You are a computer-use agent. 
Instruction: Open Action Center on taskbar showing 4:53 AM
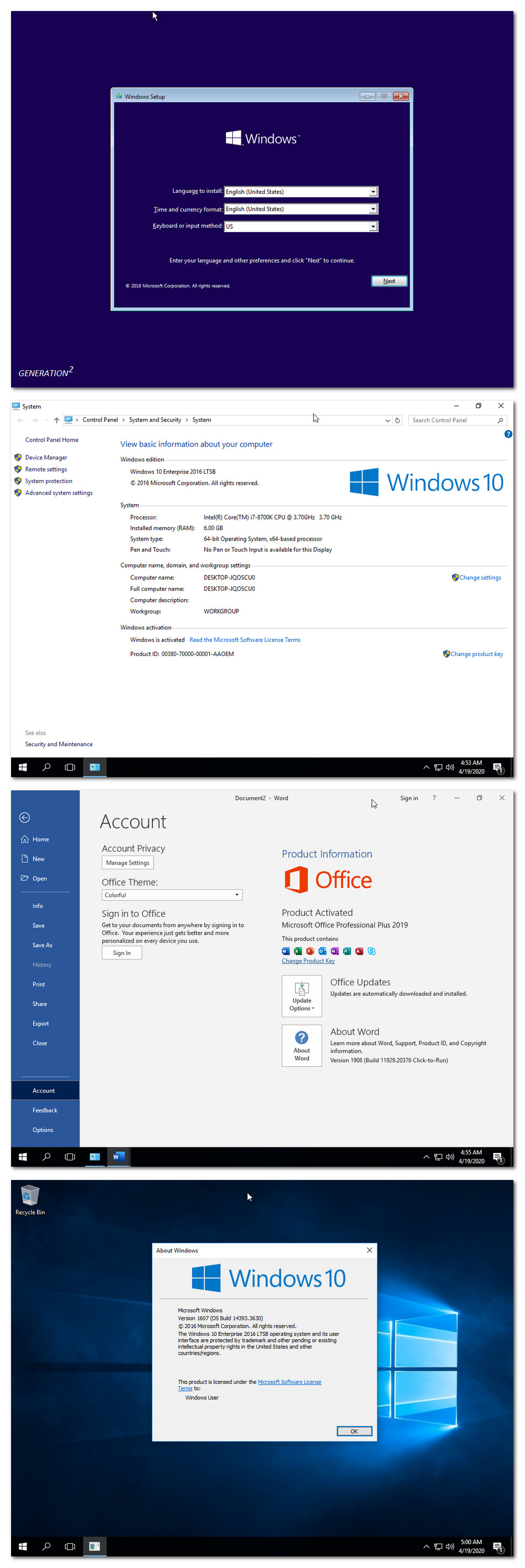point(497,767)
